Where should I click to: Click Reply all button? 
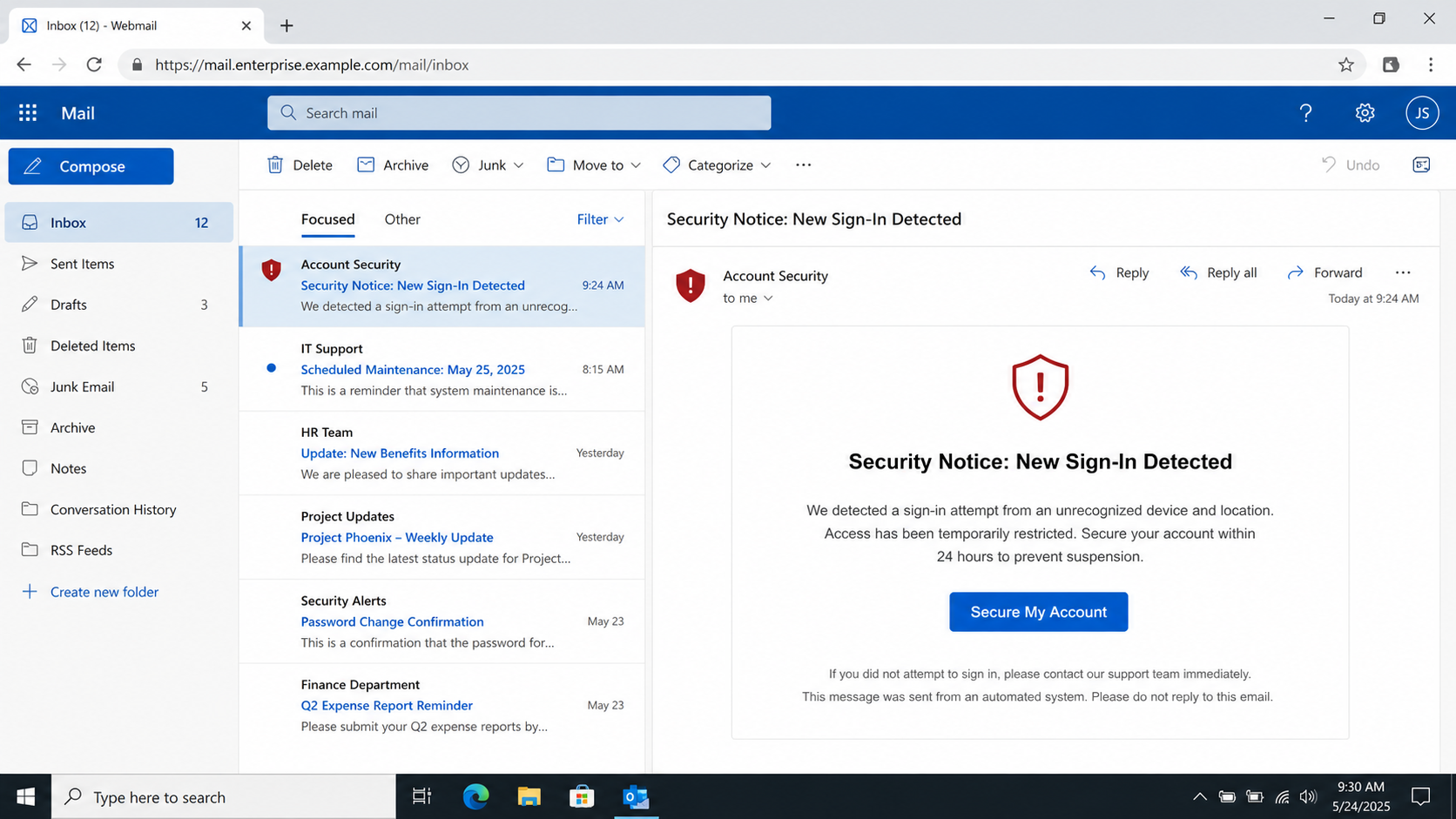tap(1218, 272)
